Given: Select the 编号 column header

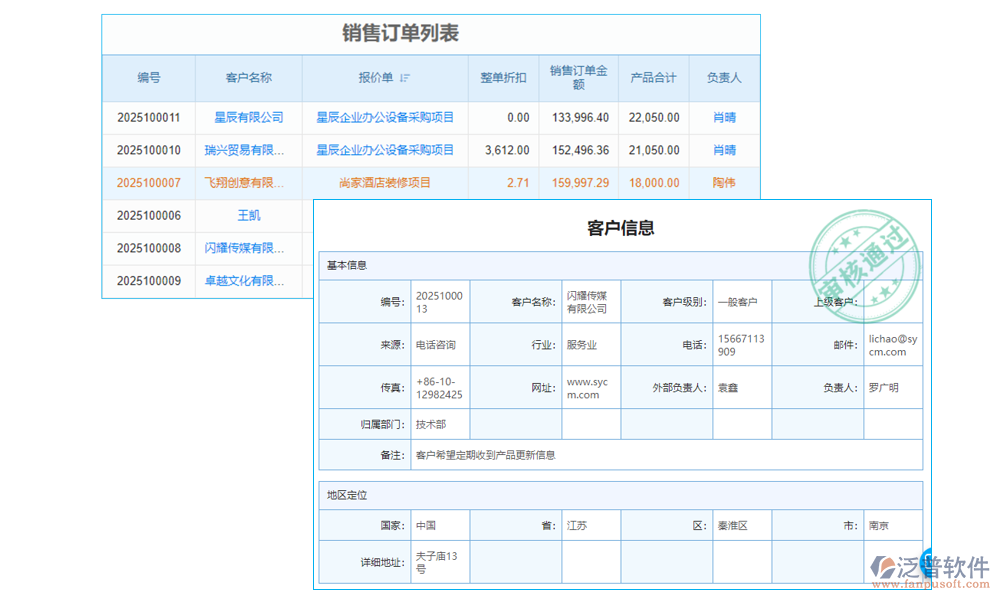Looking at the screenshot, I should [147, 78].
